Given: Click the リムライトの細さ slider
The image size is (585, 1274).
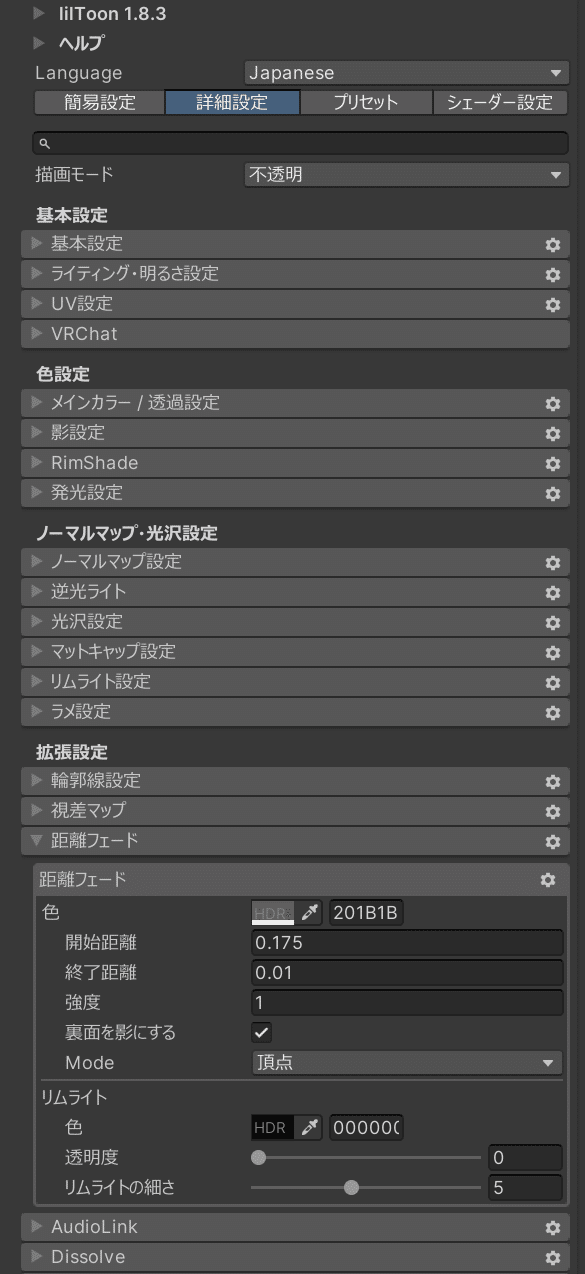Looking at the screenshot, I should point(366,1188).
